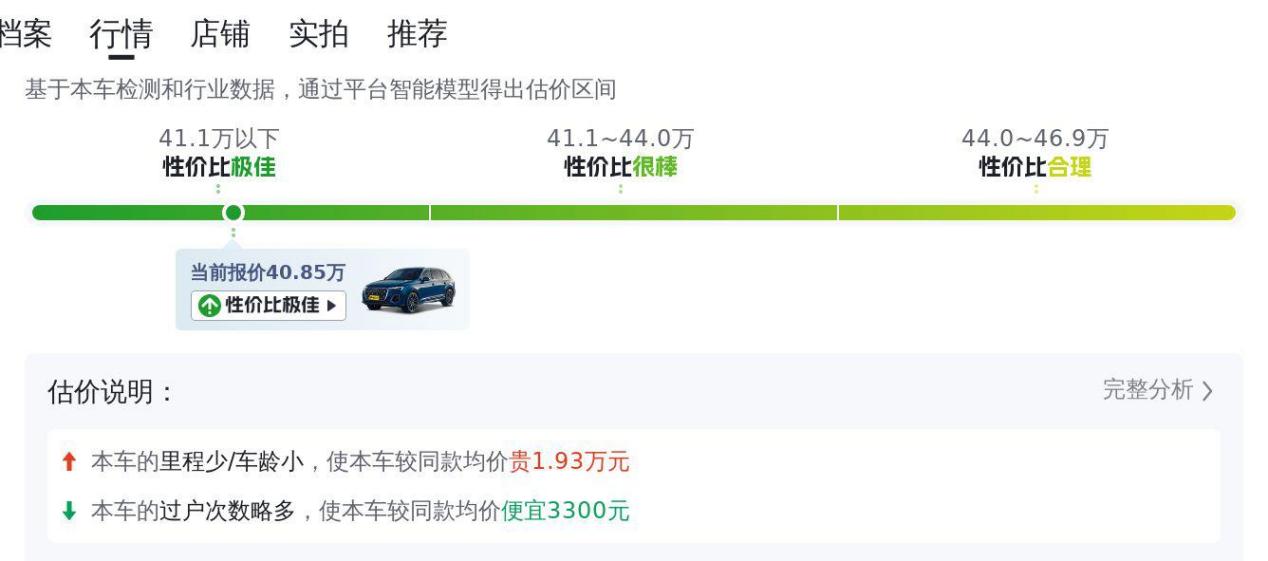This screenshot has height=561, width=1268.
Task: Click the 便宜3300元 green price text
Action: 566,511
